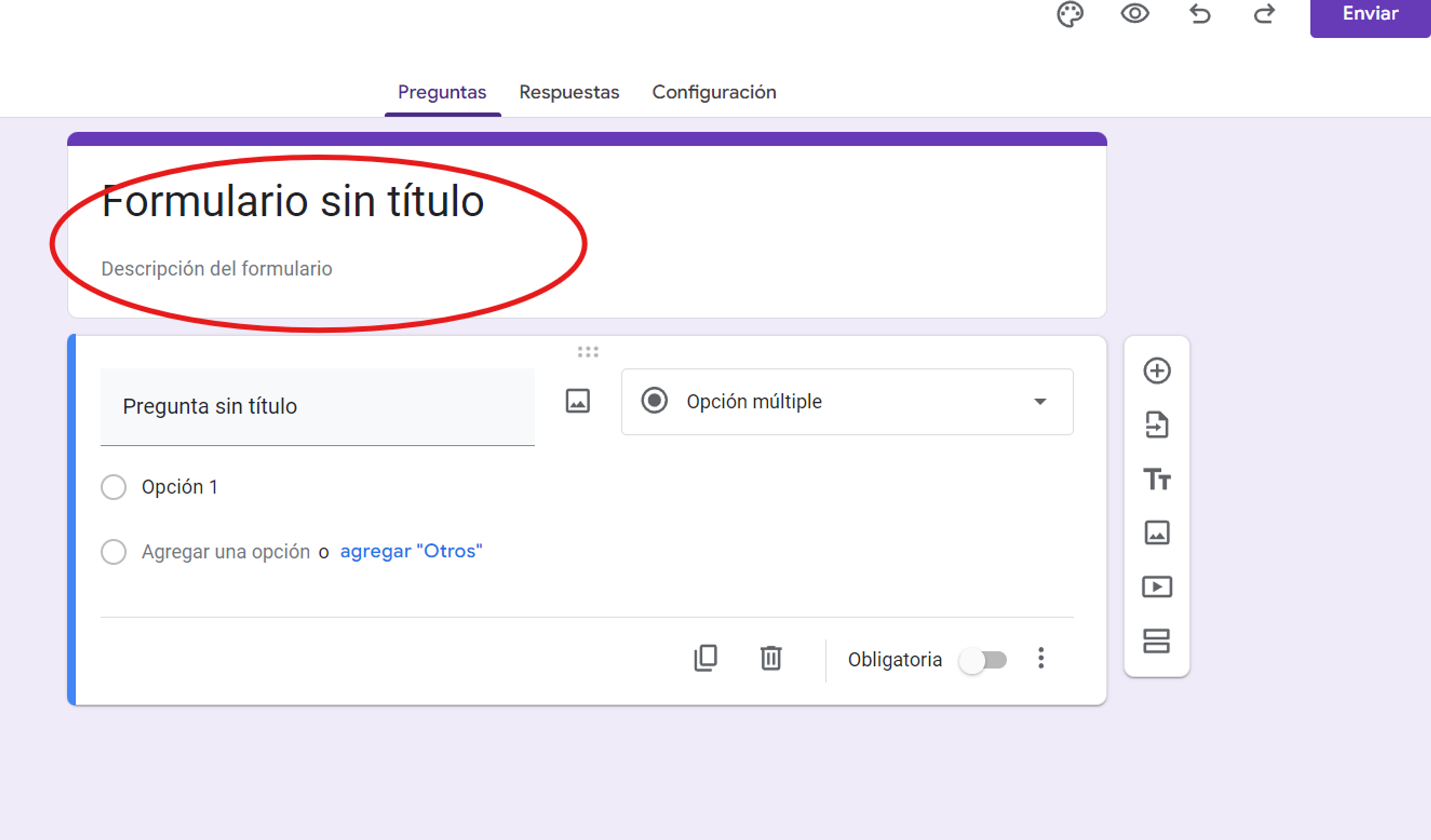Click the 'Descripción del formulario' field
This screenshot has height=840, width=1431.
click(x=217, y=269)
